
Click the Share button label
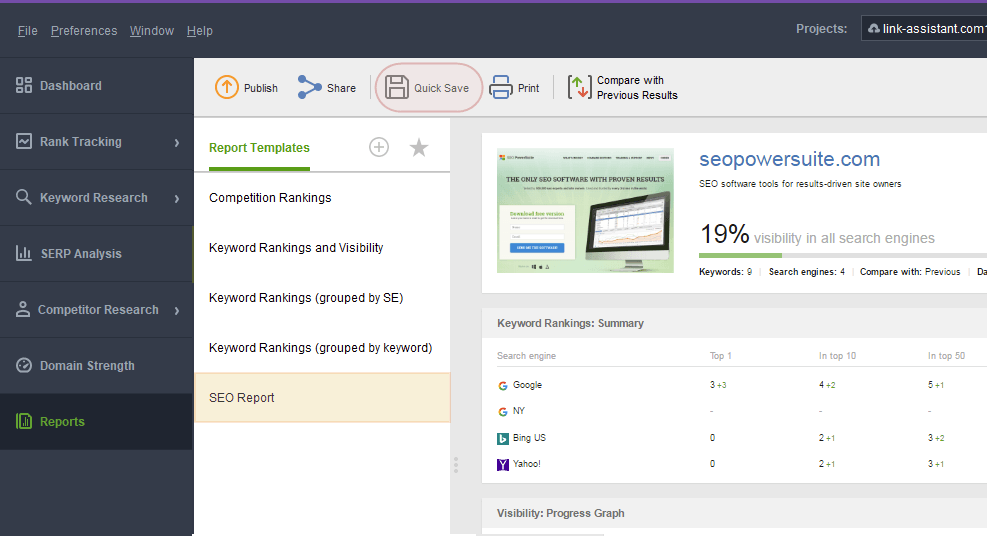(341, 88)
